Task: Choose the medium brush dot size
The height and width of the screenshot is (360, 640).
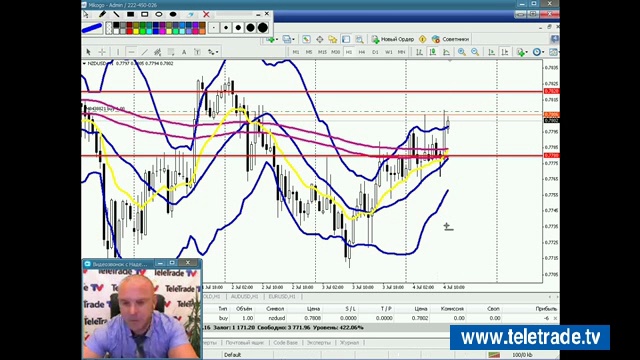Action: pos(238,28)
